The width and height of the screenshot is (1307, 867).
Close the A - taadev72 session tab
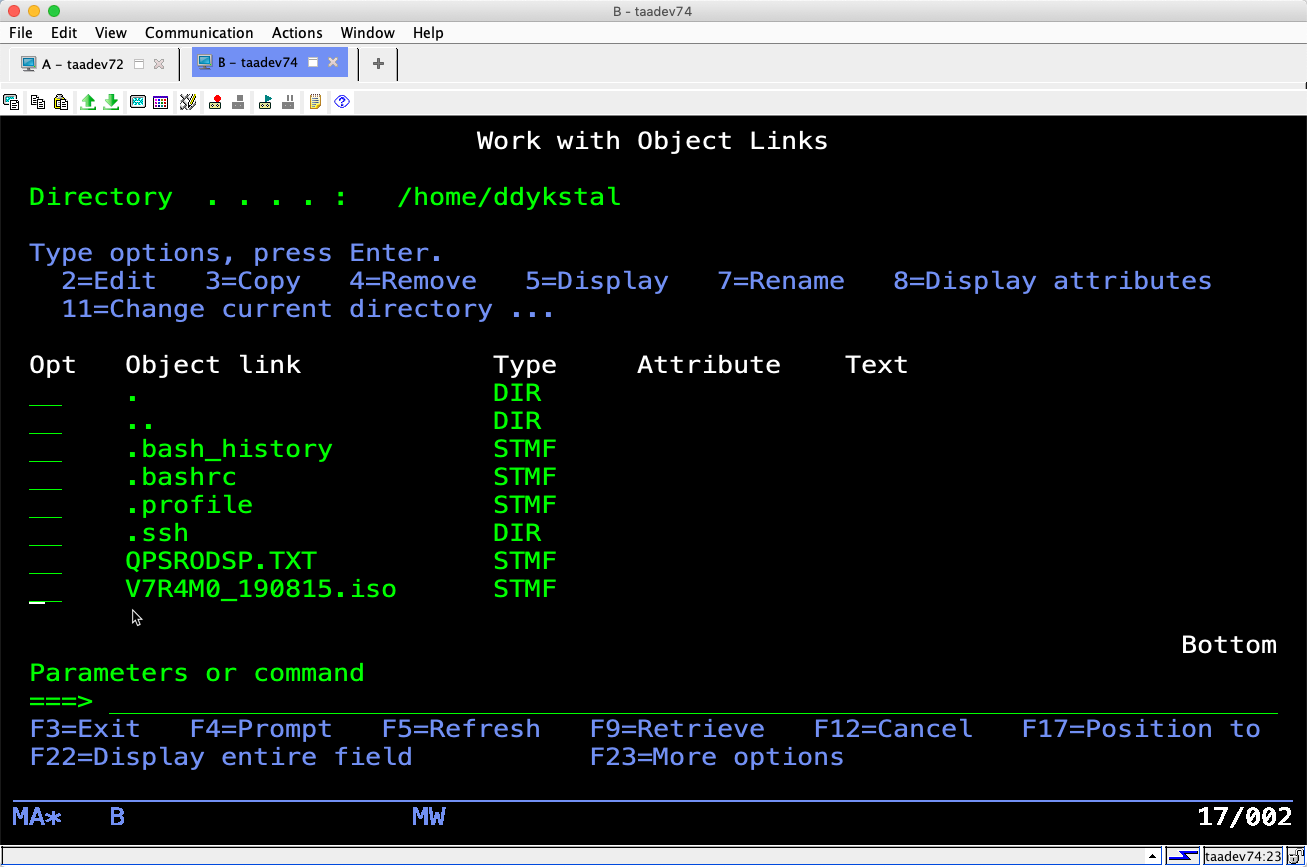tap(158, 64)
